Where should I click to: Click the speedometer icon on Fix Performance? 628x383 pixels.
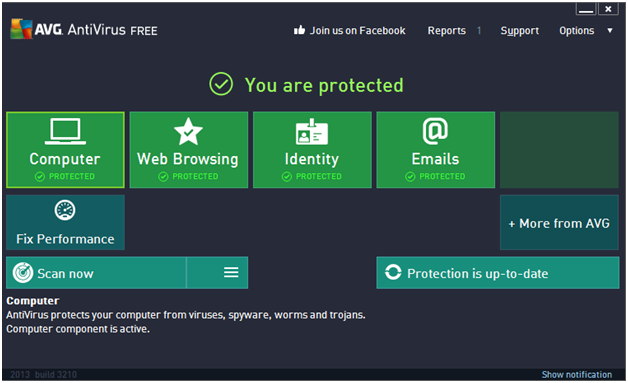(65, 210)
